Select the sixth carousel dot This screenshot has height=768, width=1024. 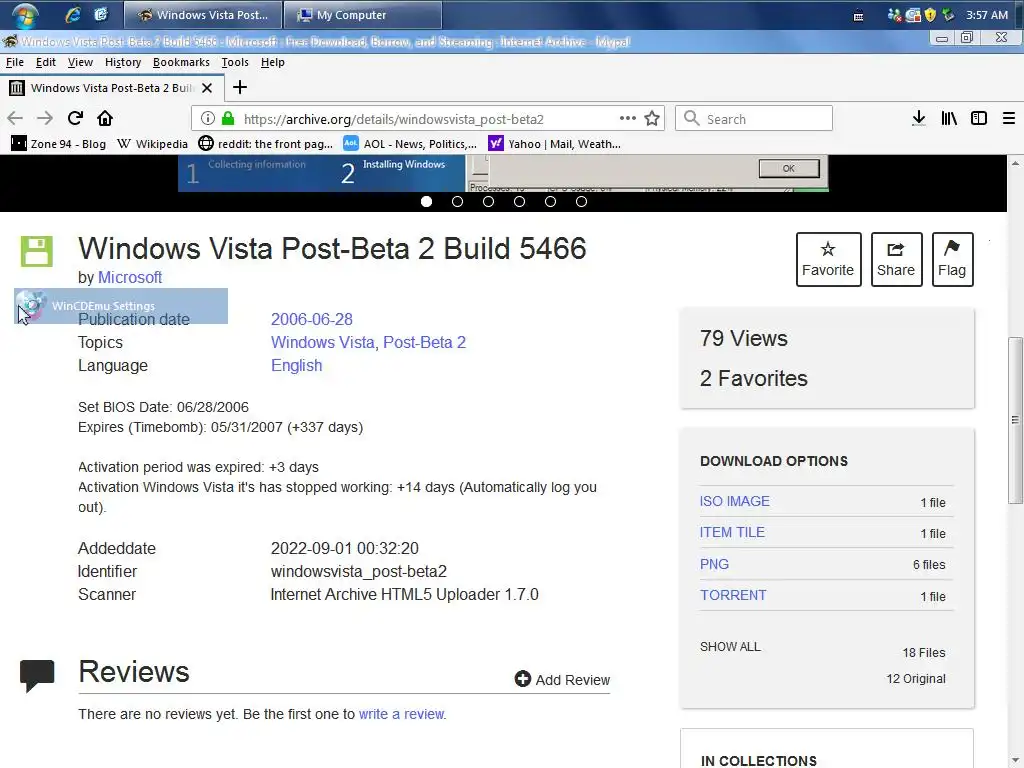click(581, 202)
